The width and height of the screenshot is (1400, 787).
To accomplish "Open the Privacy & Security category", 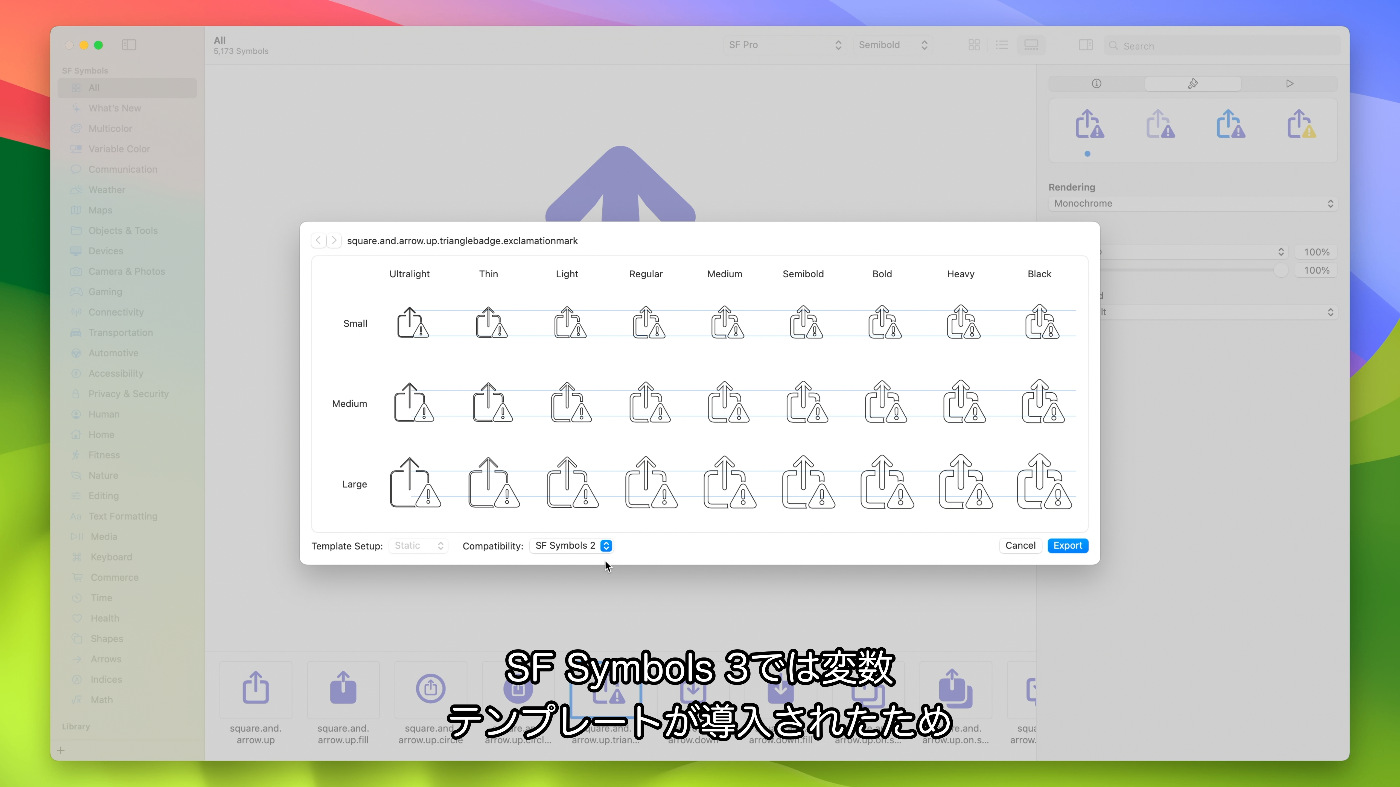I will (127, 394).
